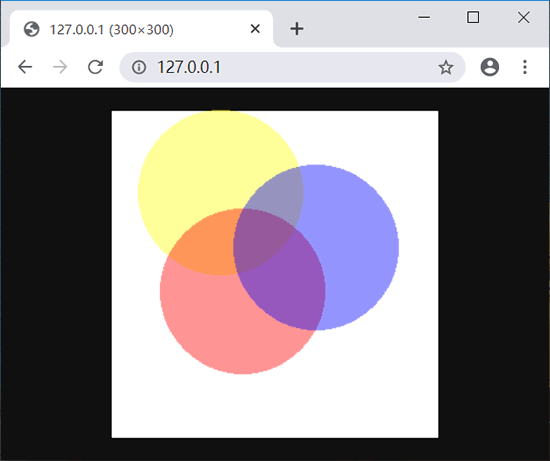Open a new tab with the plus button
The width and height of the screenshot is (550, 461).
(297, 29)
